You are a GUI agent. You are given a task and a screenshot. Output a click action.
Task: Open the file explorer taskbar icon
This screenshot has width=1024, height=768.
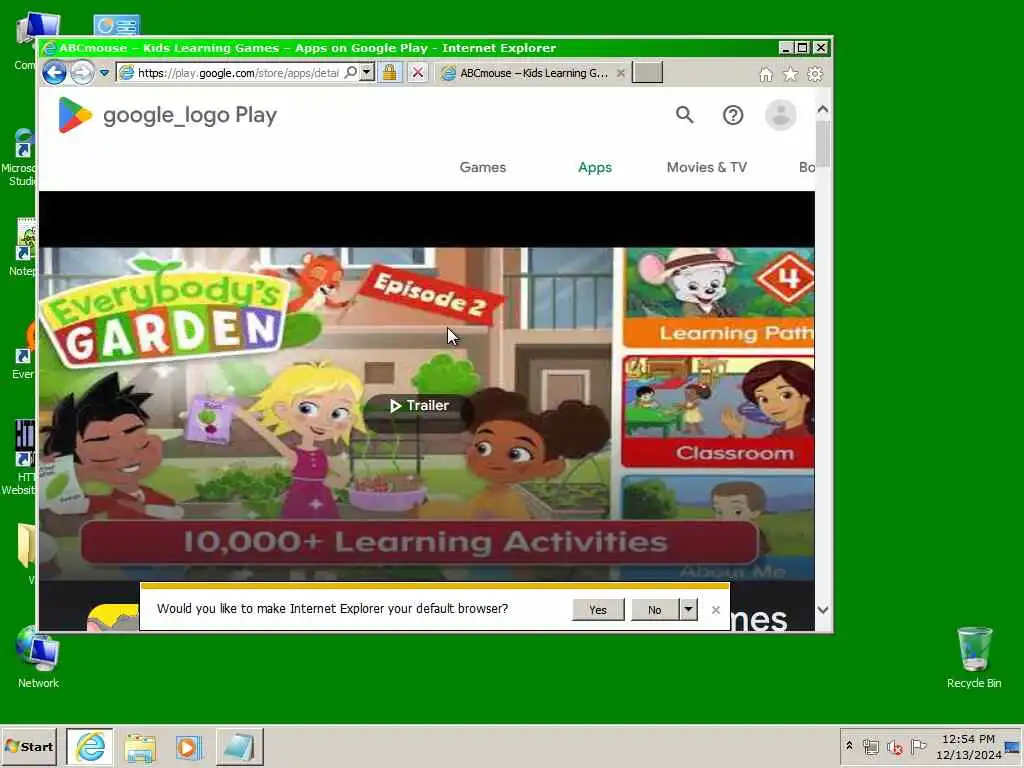coord(140,747)
